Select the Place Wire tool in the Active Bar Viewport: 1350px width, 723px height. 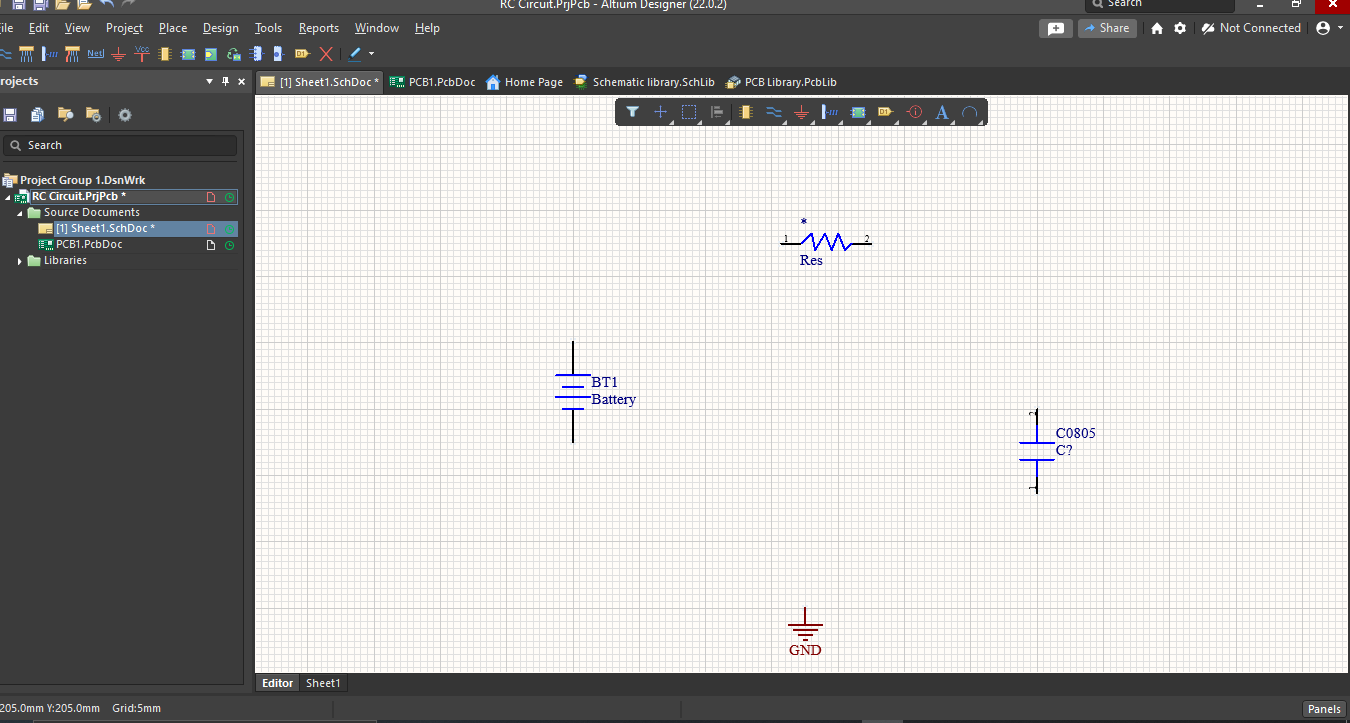pos(773,112)
